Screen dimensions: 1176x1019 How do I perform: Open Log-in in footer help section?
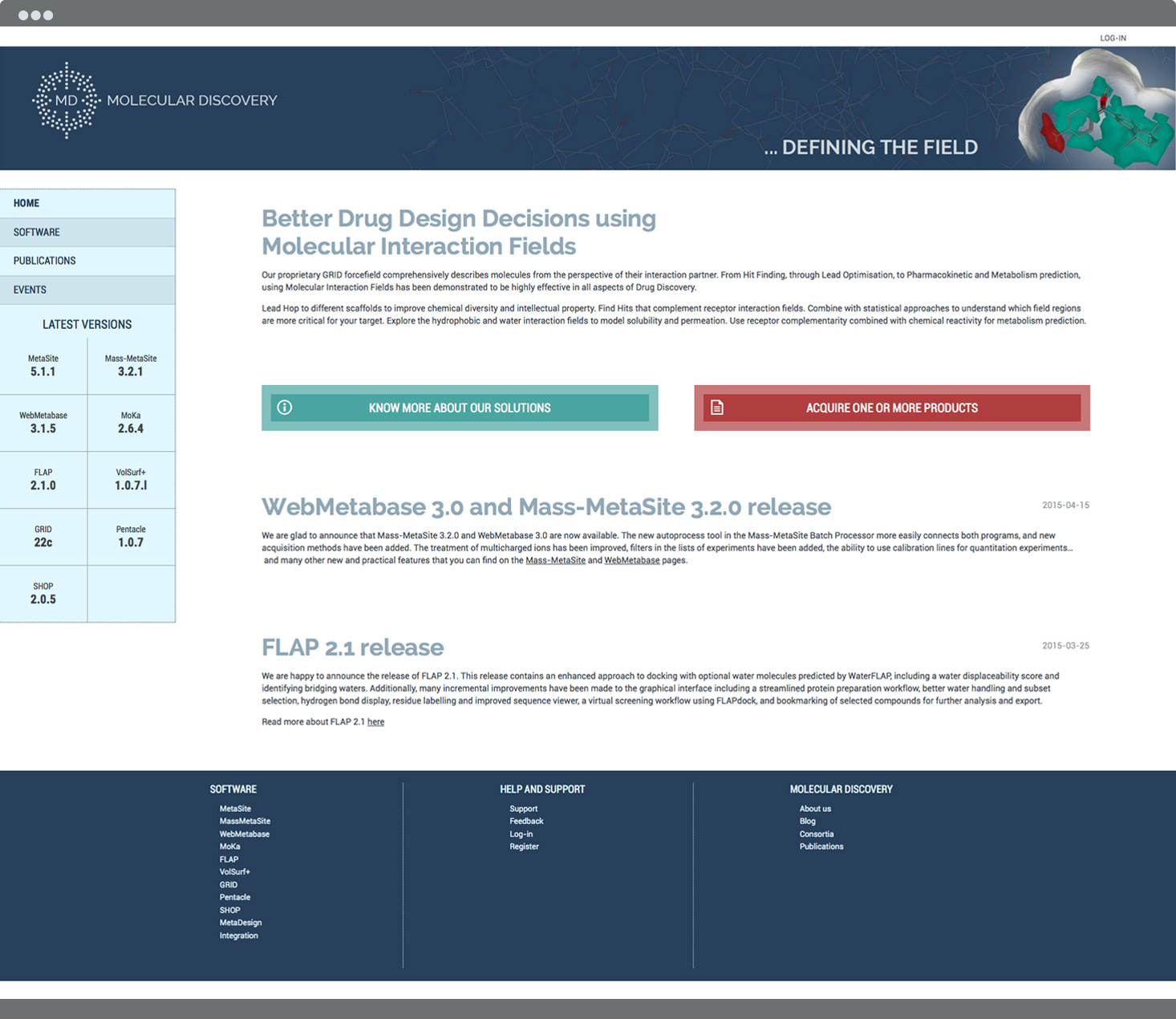(x=521, y=834)
